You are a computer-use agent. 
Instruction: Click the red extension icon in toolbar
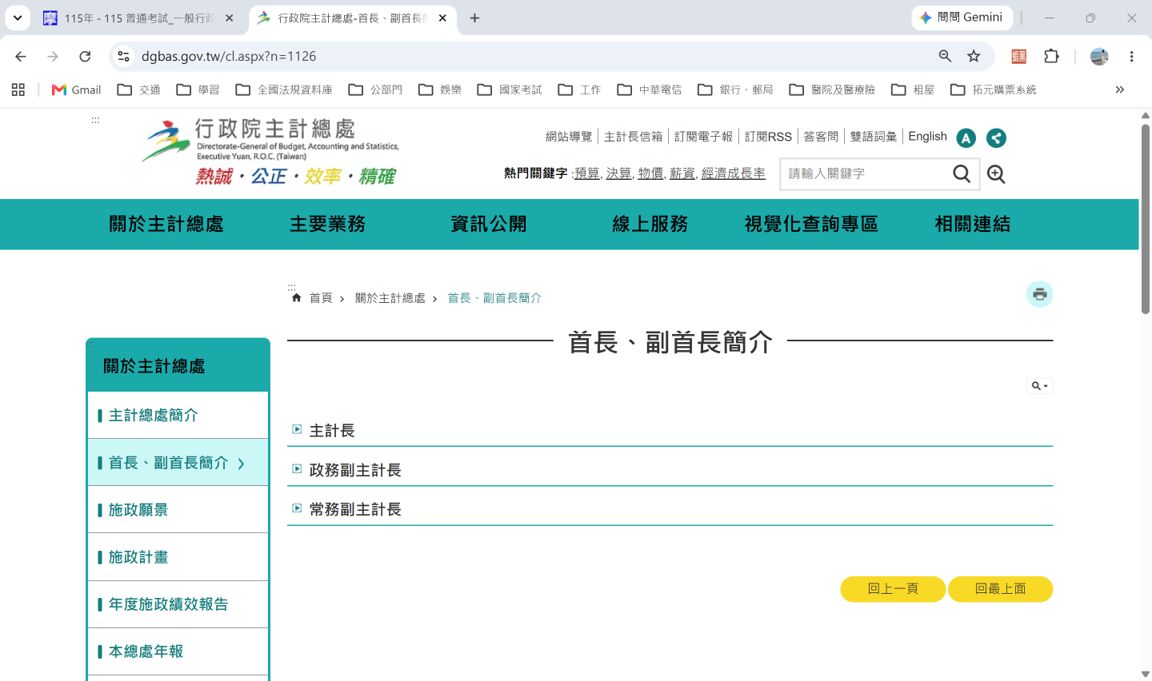1019,57
